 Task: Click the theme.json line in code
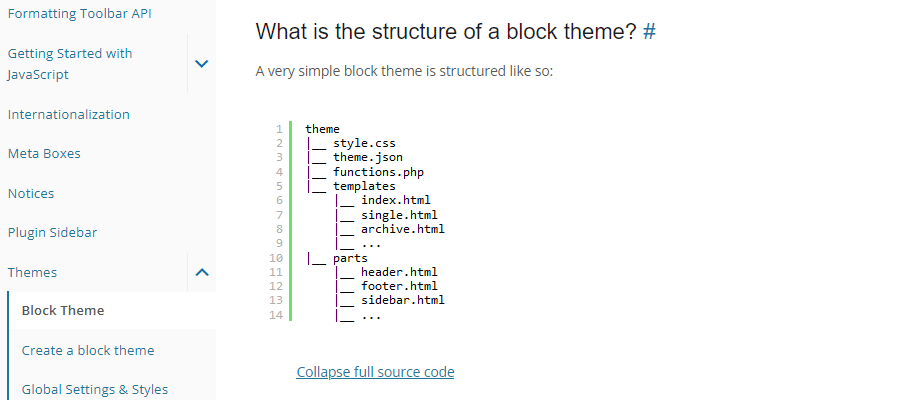tap(368, 157)
